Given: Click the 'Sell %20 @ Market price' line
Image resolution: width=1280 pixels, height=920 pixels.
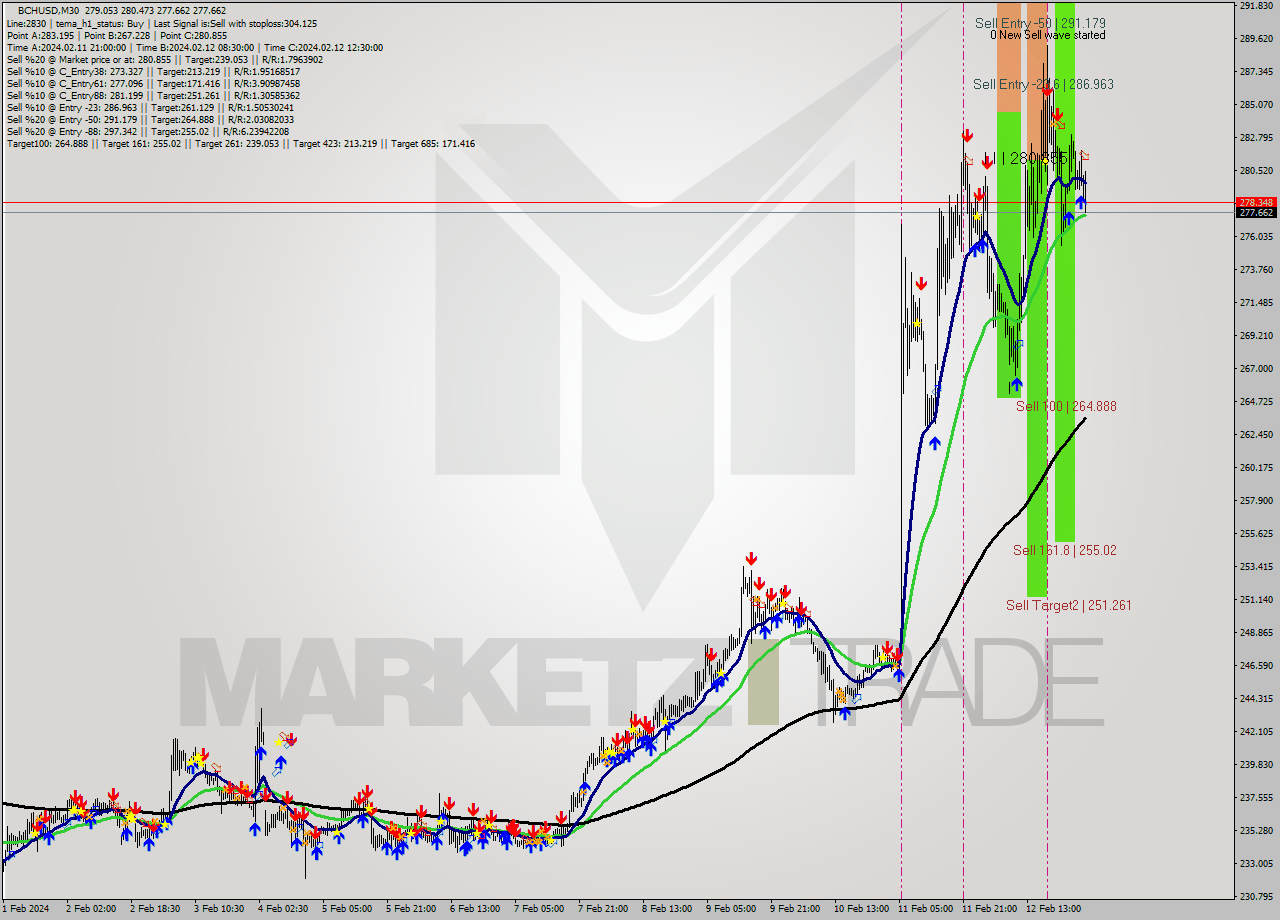Looking at the screenshot, I should coord(165,59).
